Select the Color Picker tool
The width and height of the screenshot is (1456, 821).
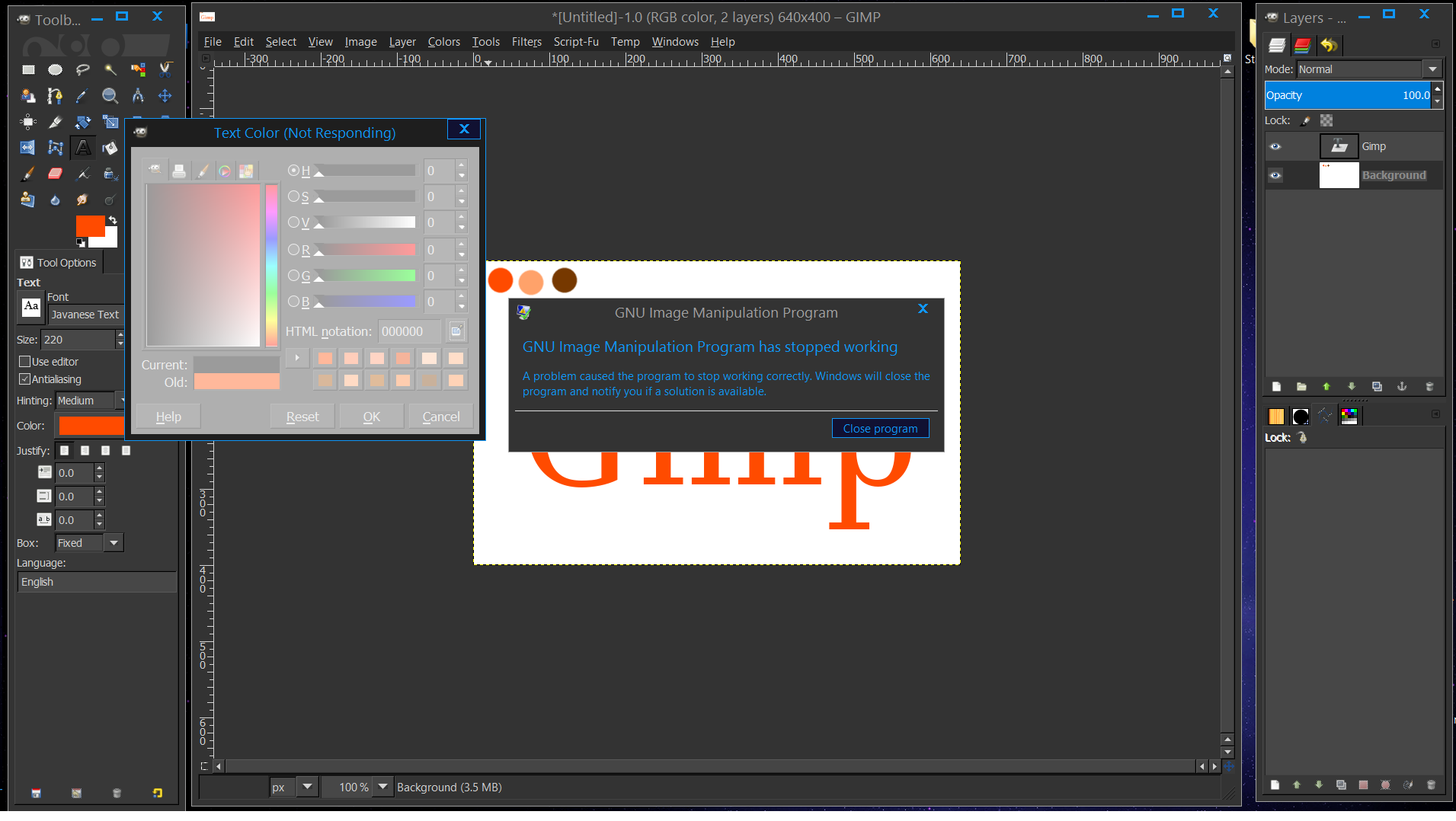83,96
